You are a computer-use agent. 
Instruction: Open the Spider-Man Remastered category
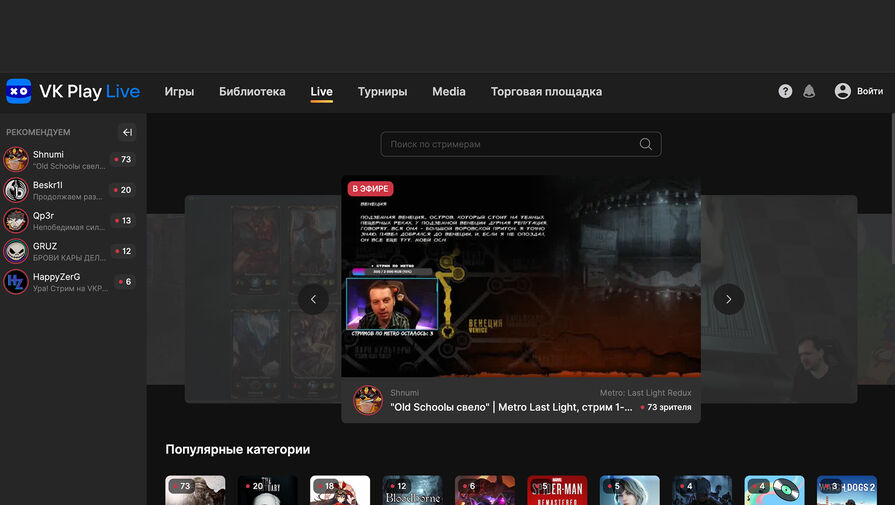point(557,490)
